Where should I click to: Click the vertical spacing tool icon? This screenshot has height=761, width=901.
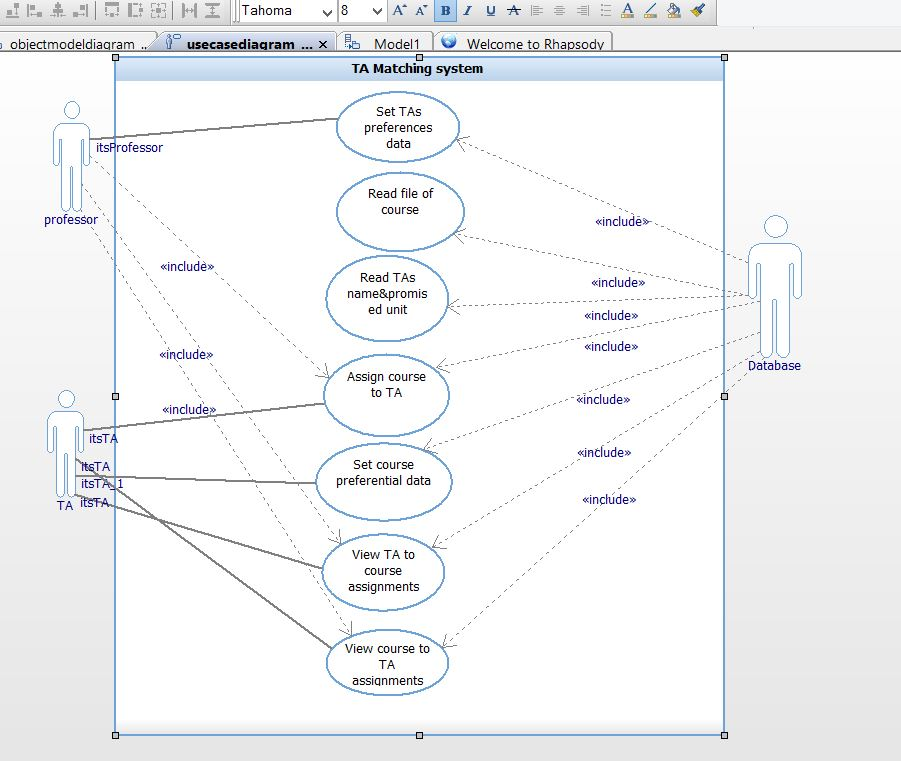pyautogui.click(x=210, y=11)
